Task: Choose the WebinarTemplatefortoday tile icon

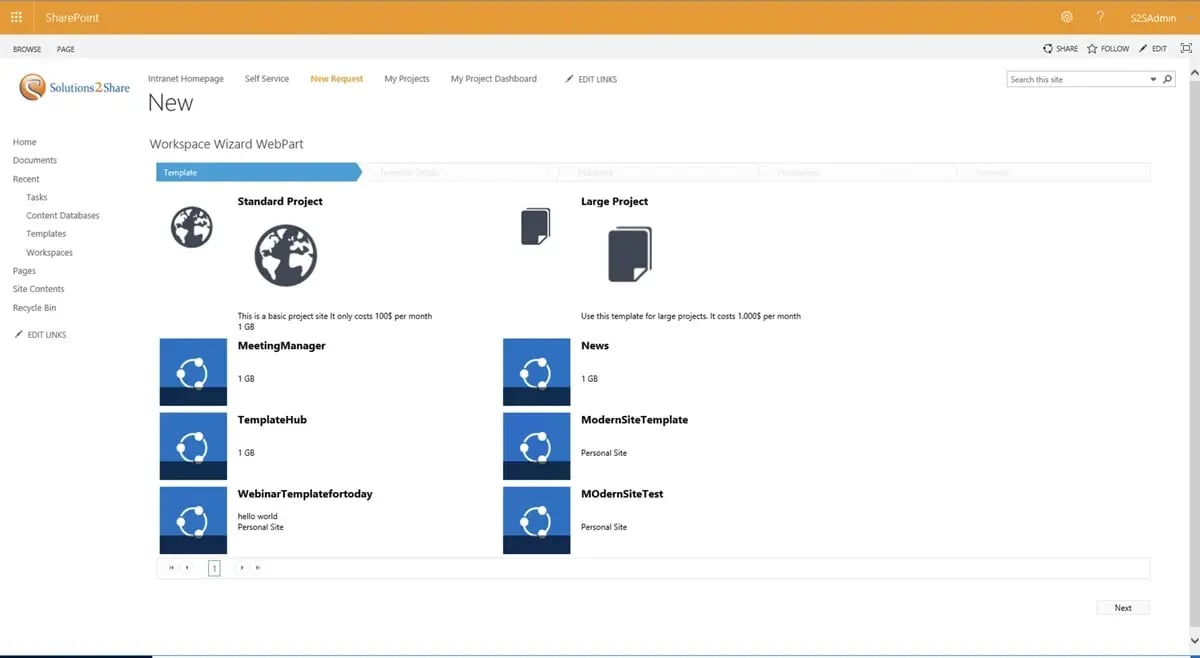Action: click(193, 520)
